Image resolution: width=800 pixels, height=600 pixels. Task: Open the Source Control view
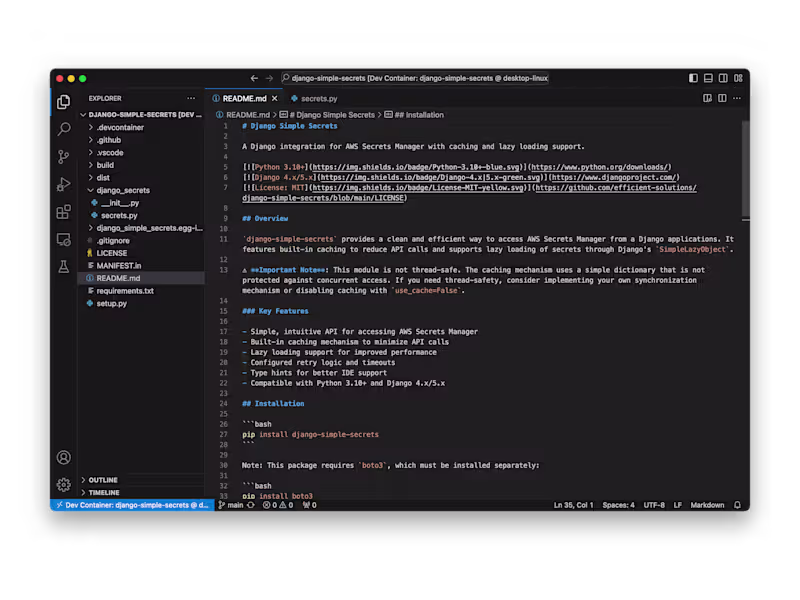64,157
